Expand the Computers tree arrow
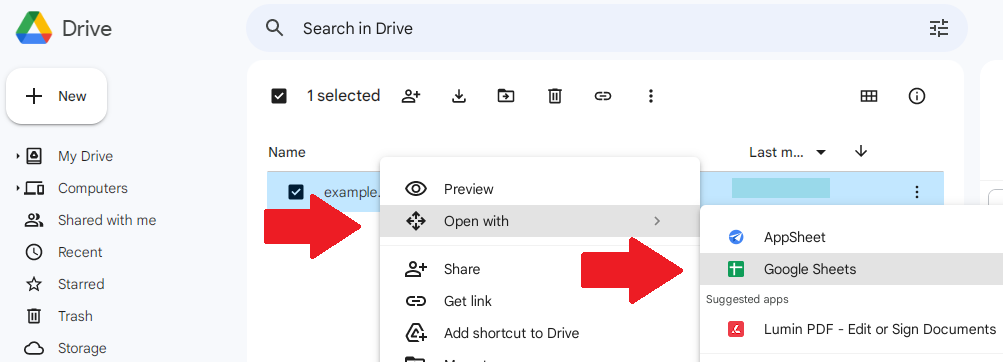This screenshot has width=1003, height=362. point(18,188)
